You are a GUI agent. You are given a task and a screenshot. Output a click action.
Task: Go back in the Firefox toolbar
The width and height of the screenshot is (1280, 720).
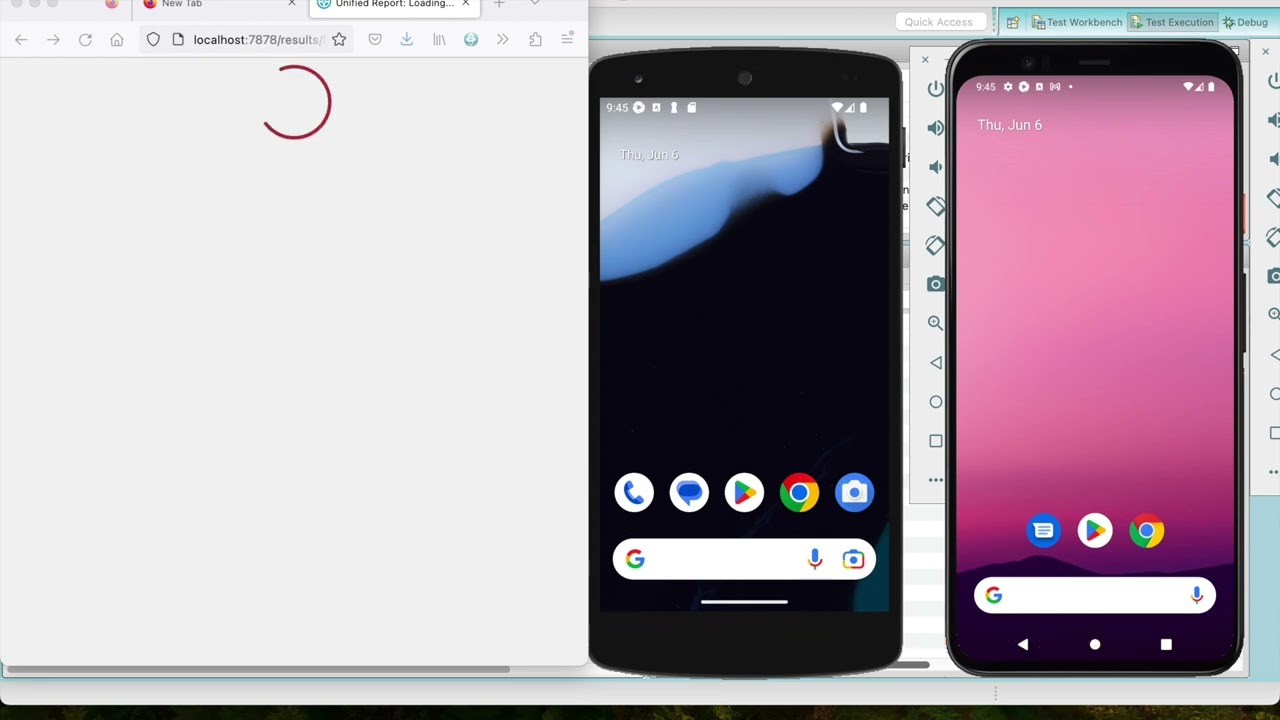point(21,39)
